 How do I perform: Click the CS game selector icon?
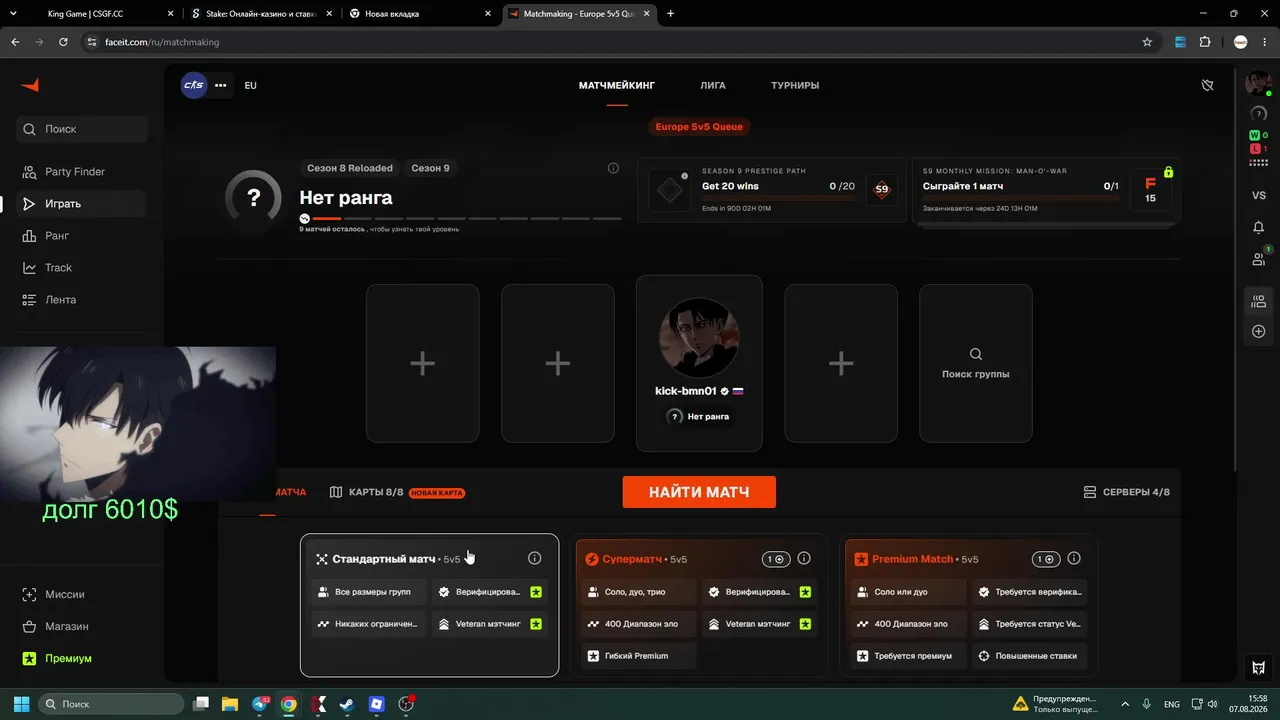pyautogui.click(x=194, y=85)
